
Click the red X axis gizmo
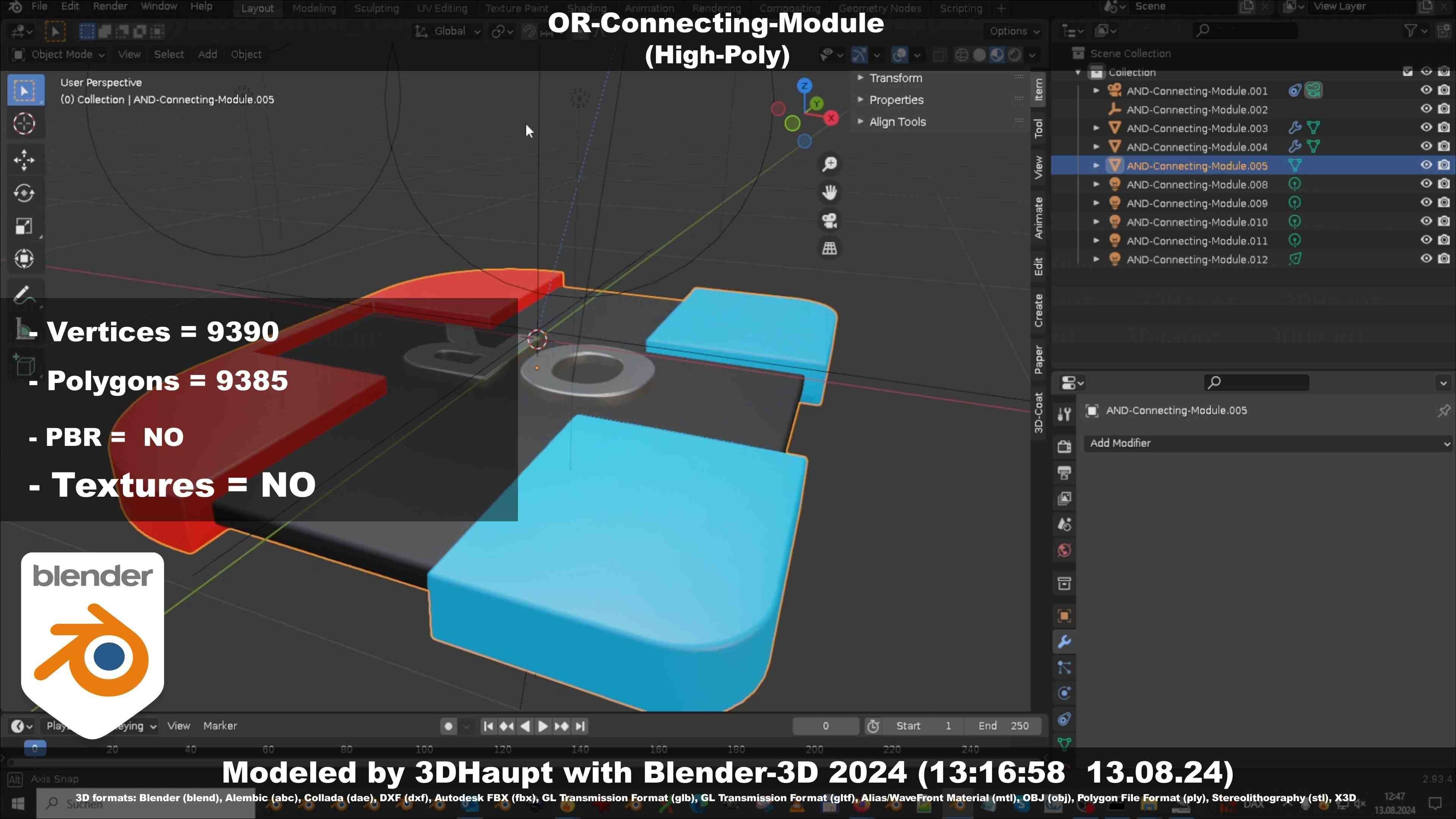[x=831, y=118]
